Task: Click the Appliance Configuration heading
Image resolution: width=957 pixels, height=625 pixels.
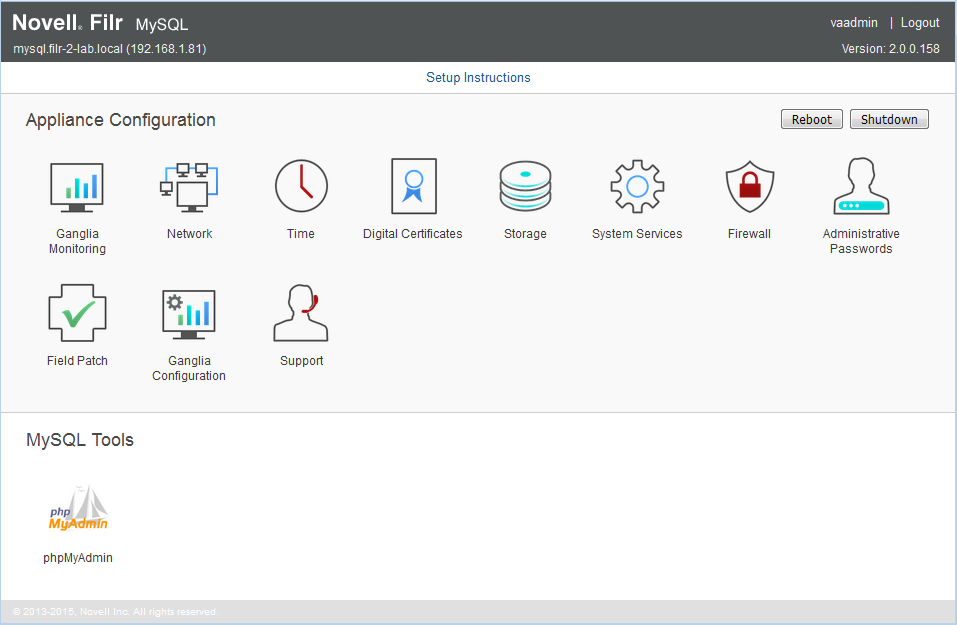Action: [x=121, y=120]
